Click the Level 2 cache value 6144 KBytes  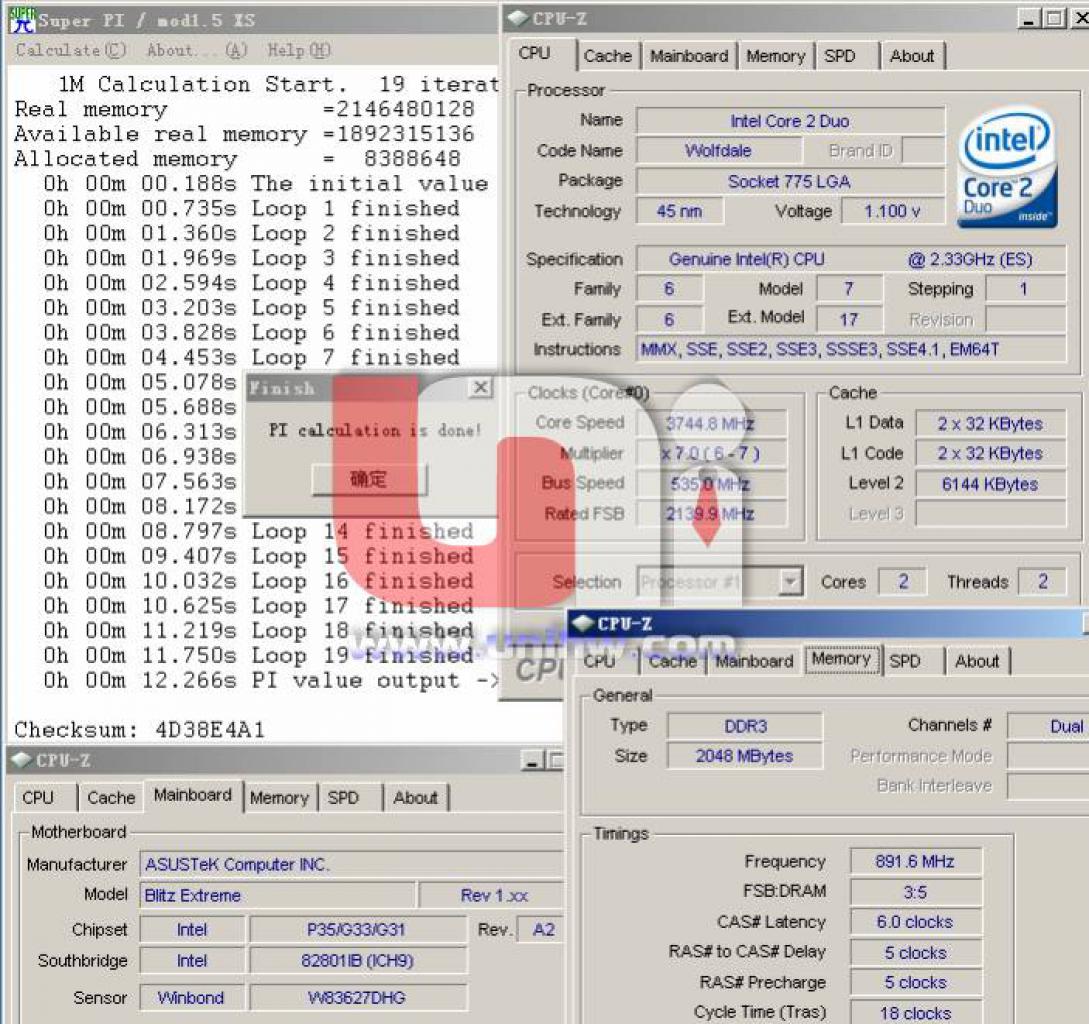(x=990, y=484)
